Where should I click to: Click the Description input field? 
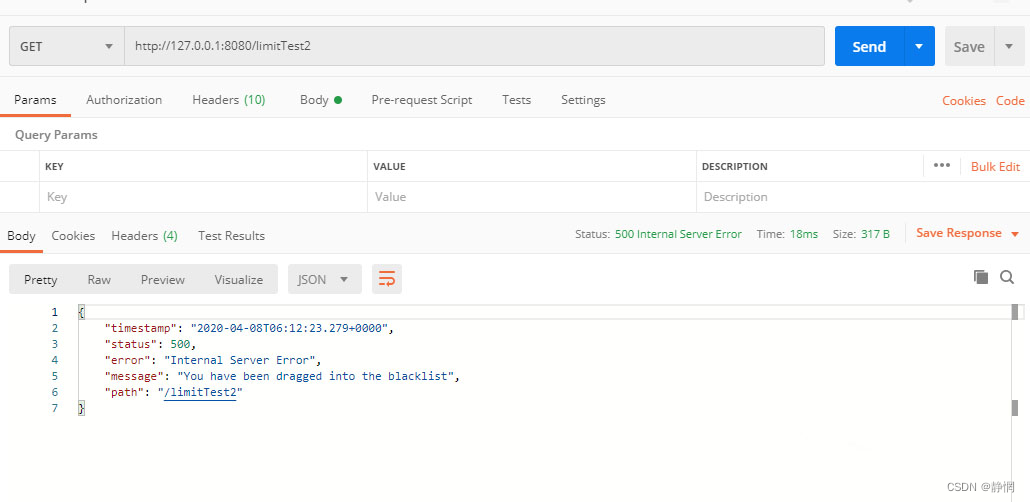tap(861, 196)
